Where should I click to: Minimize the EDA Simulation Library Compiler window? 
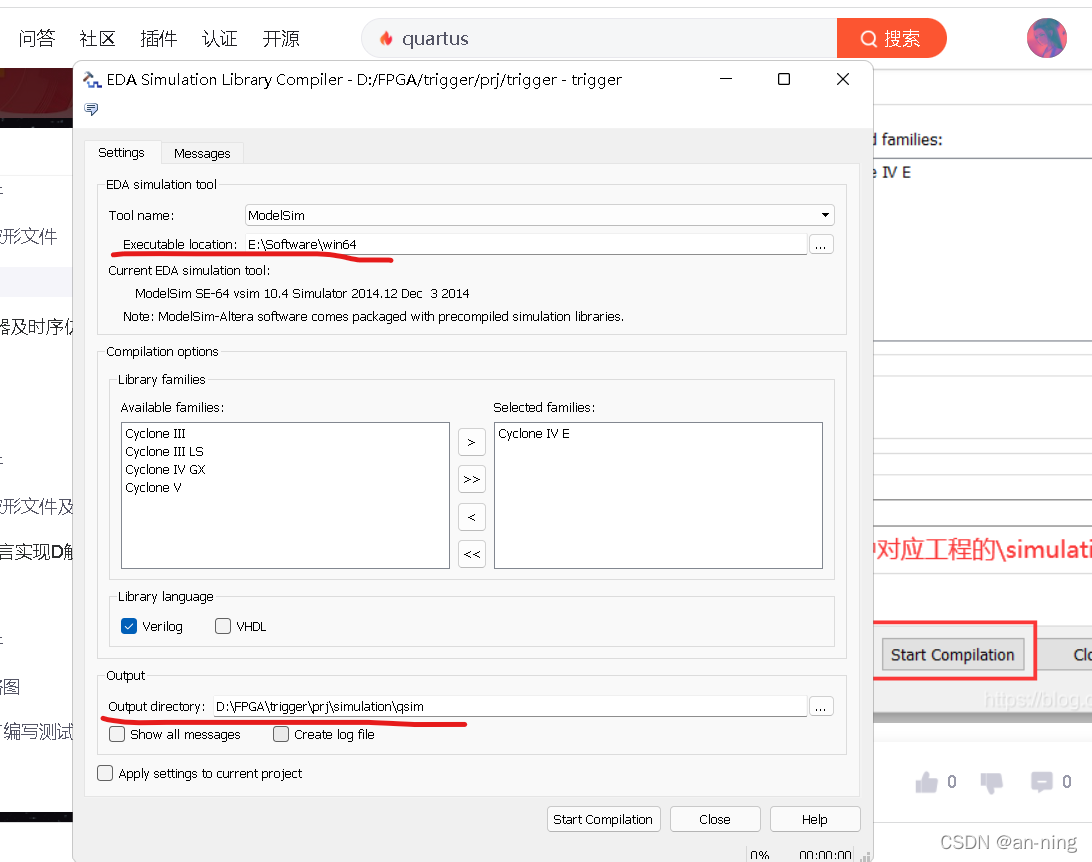tap(726, 79)
